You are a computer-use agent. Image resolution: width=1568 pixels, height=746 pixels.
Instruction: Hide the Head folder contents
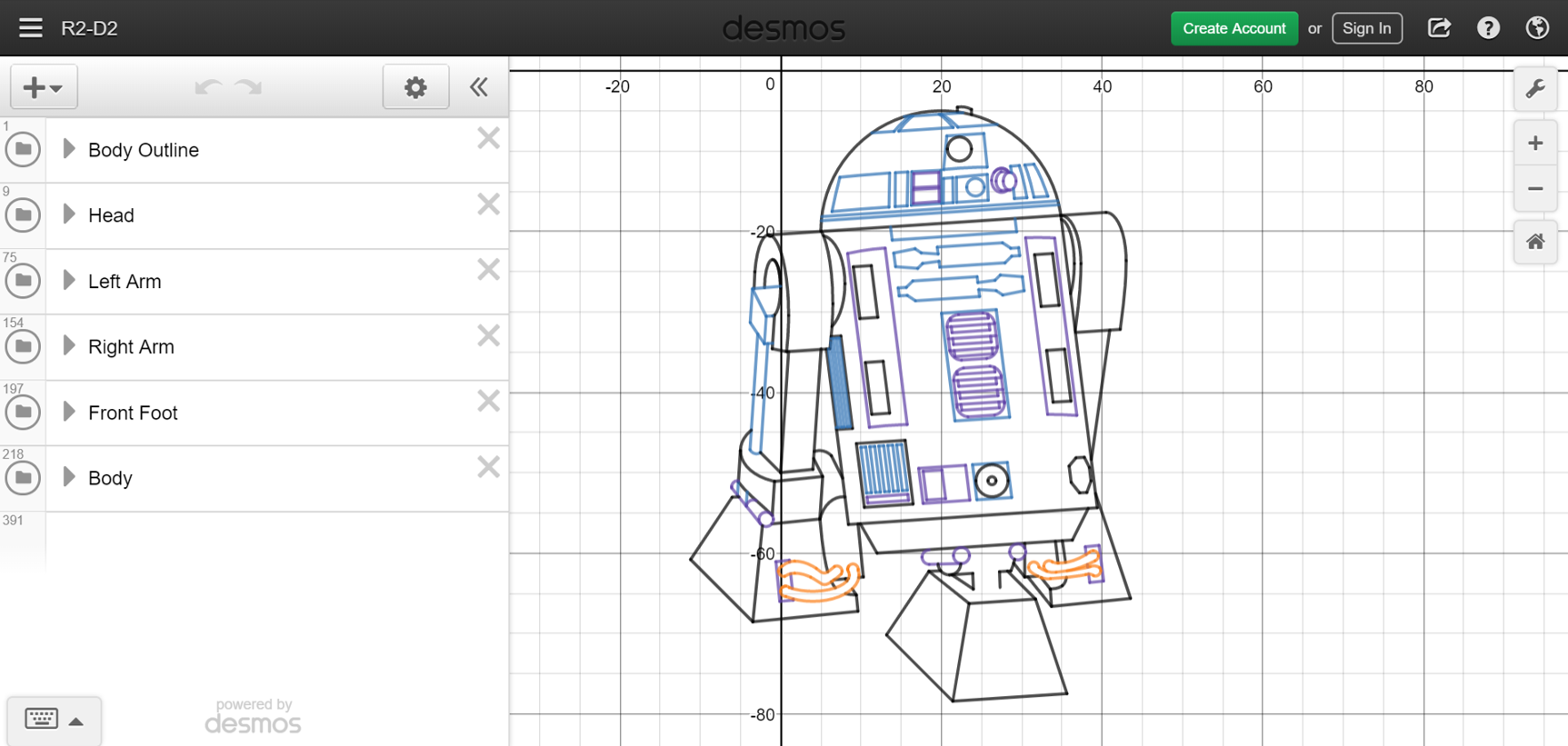click(x=23, y=215)
